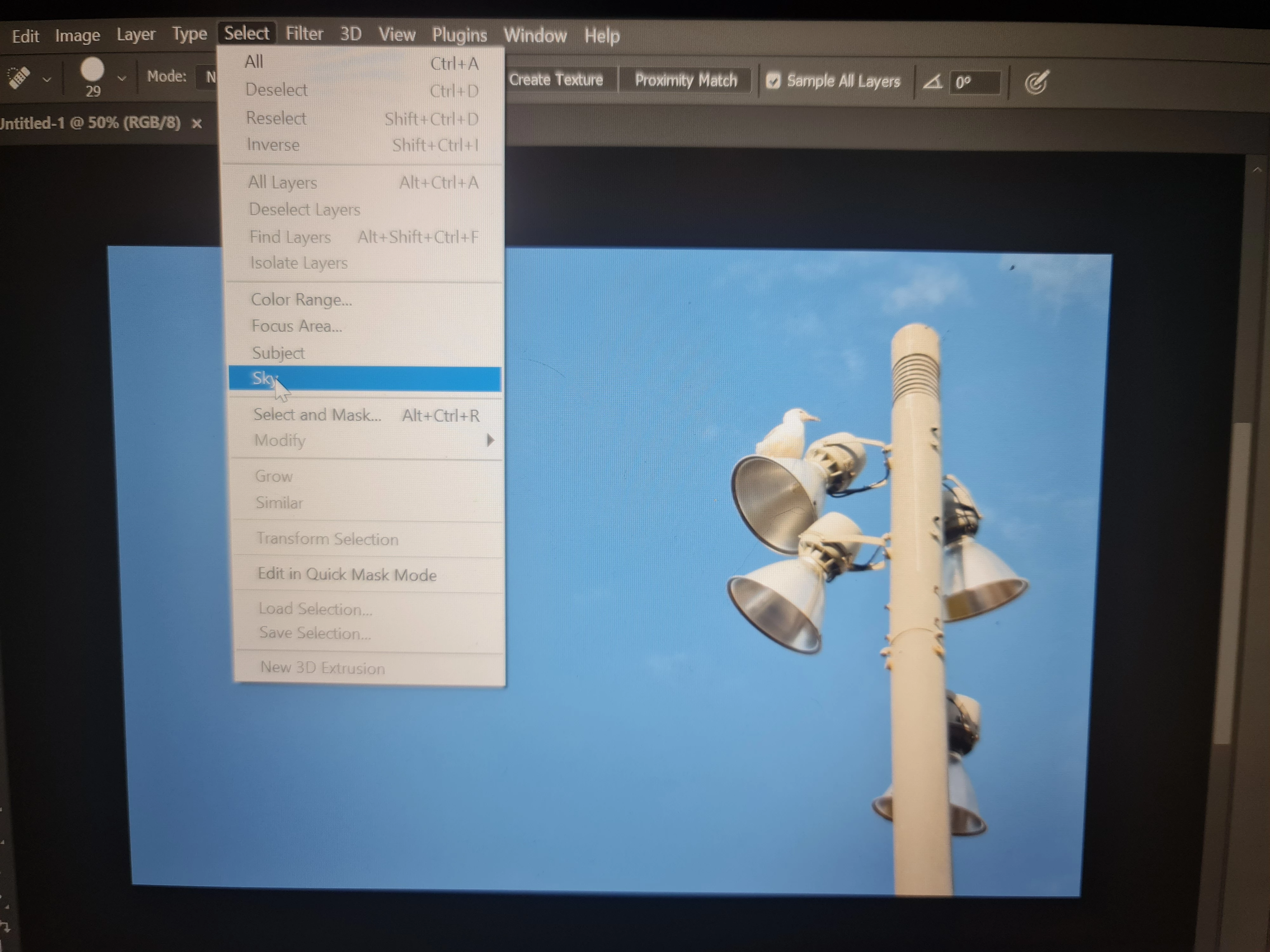Click Edit in Quick Mask Mode
Image resolution: width=1270 pixels, height=952 pixels.
tap(347, 574)
